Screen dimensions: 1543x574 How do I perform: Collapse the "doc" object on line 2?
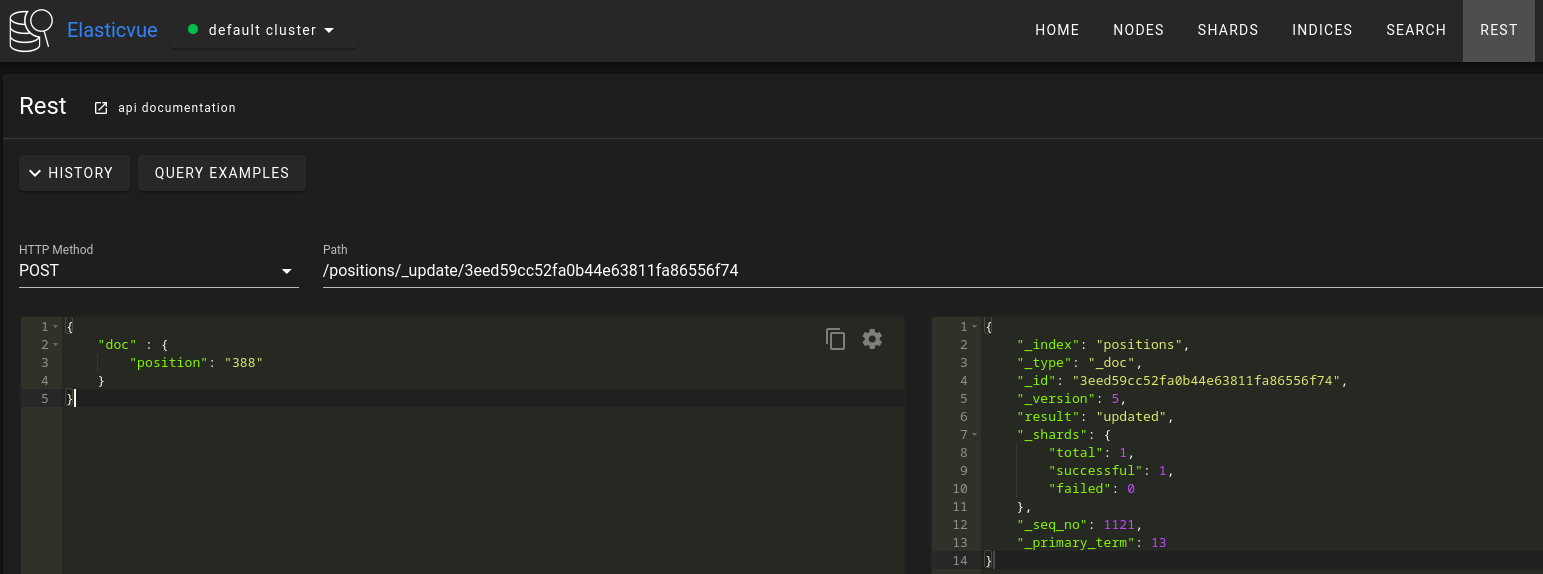pos(55,345)
